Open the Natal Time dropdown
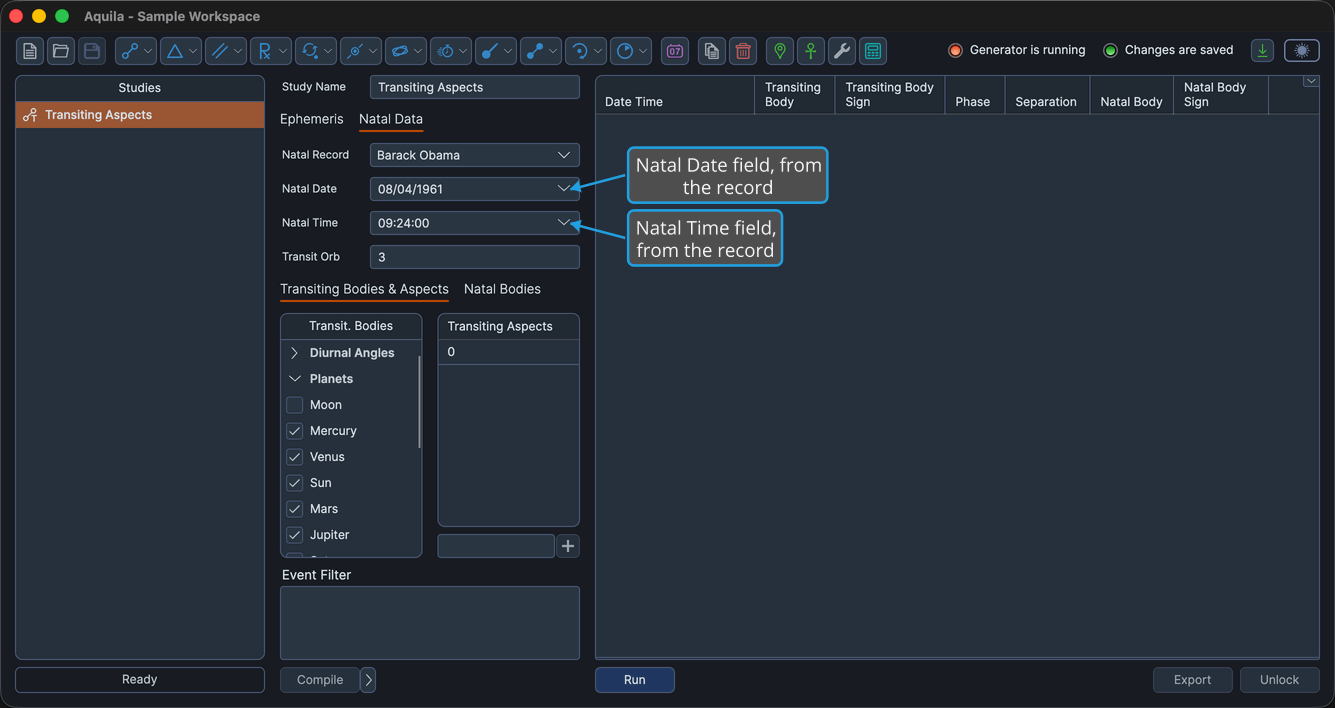1335x708 pixels. (564, 222)
